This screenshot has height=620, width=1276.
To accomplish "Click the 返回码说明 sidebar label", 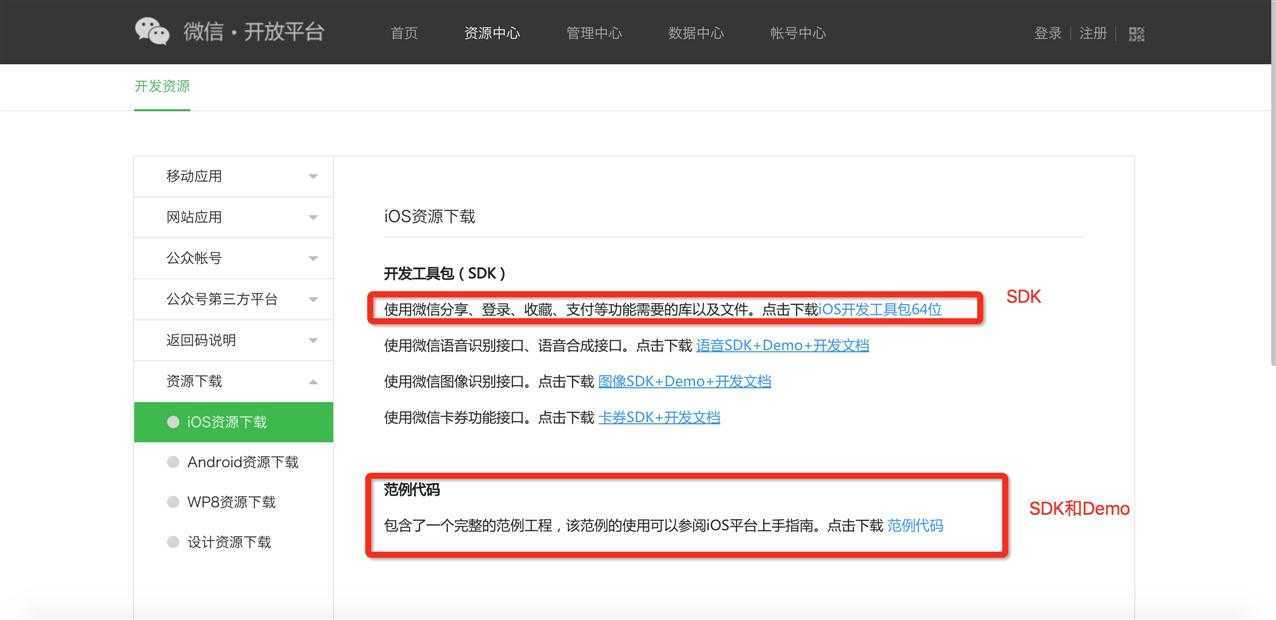I will [201, 340].
